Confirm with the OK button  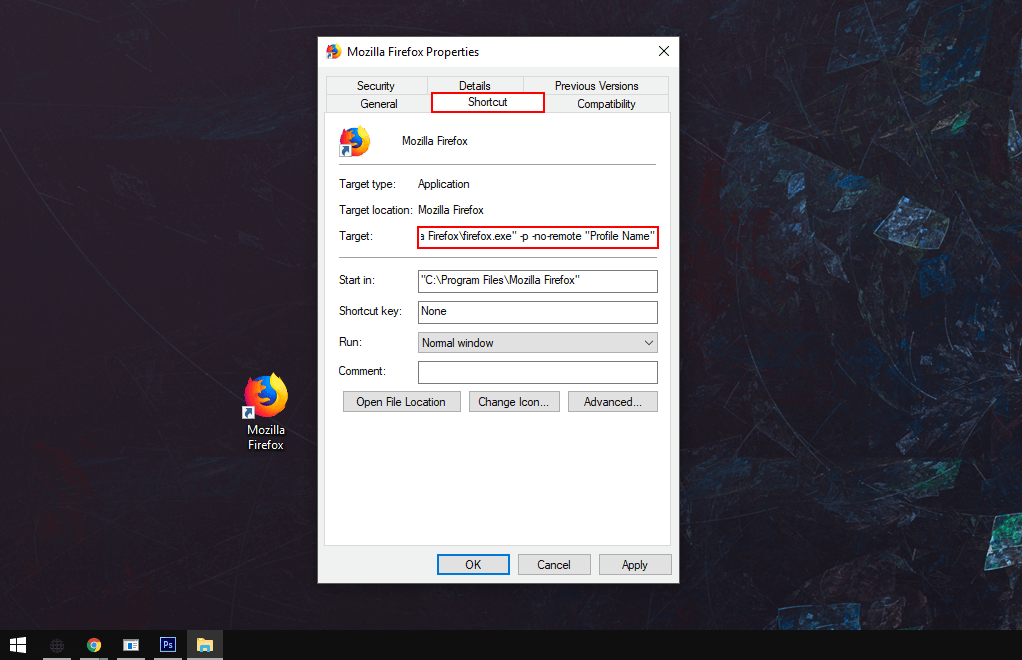point(473,565)
